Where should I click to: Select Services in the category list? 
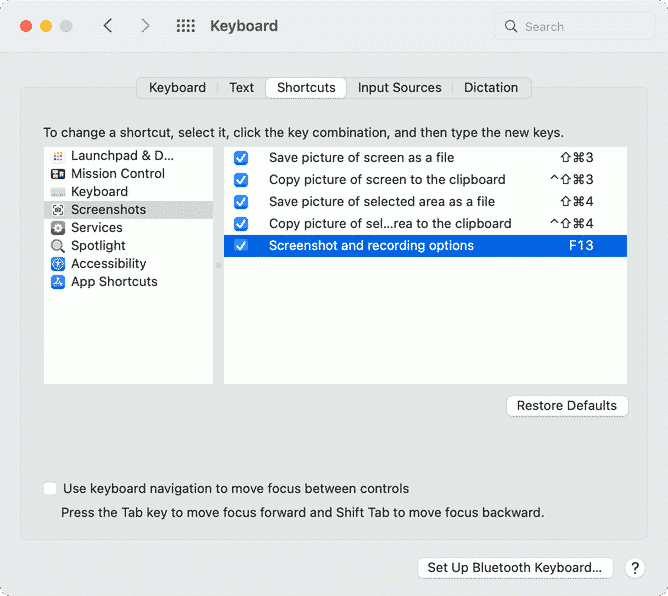[128, 228]
